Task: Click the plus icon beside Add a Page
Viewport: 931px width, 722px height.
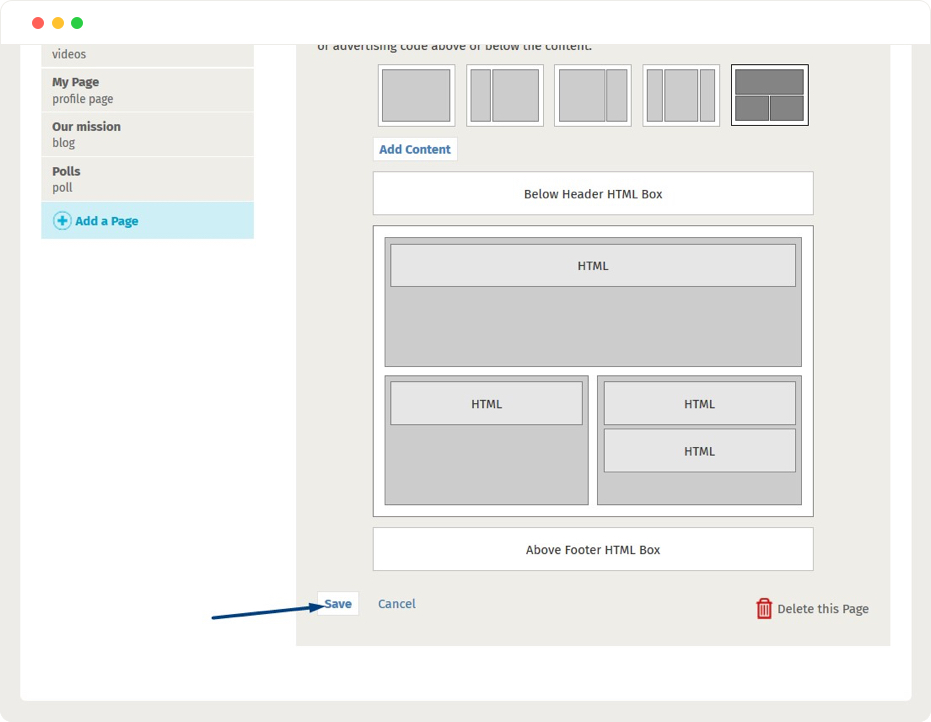Action: (62, 221)
